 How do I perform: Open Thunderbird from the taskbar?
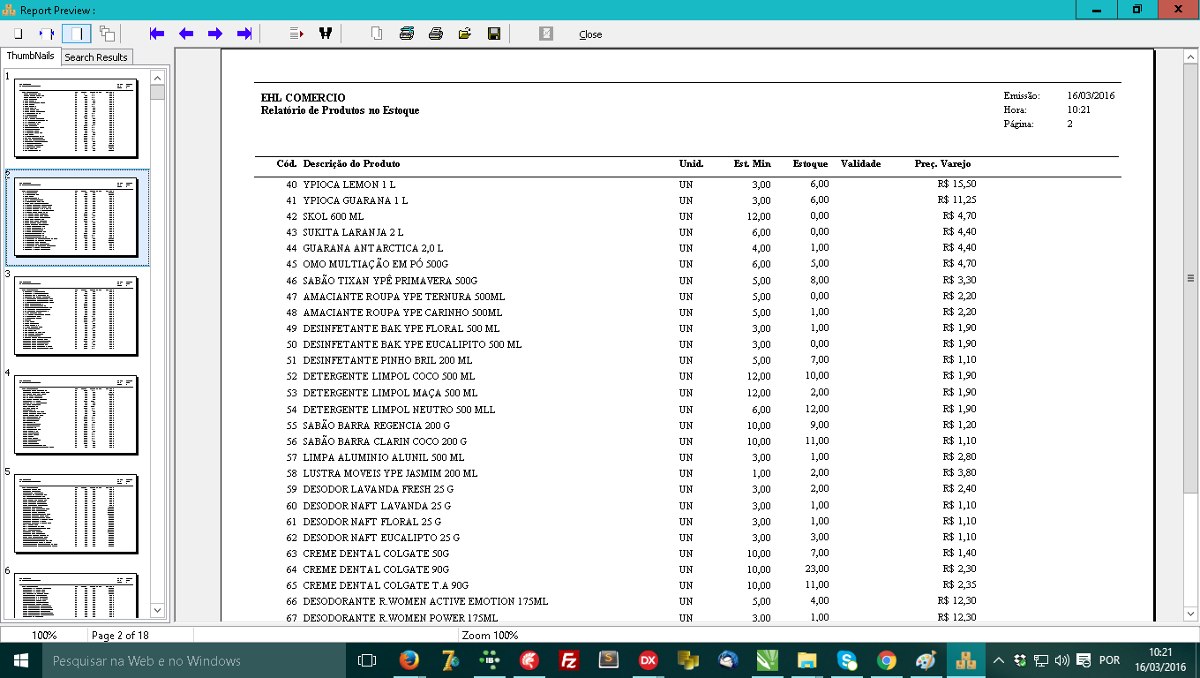728,660
